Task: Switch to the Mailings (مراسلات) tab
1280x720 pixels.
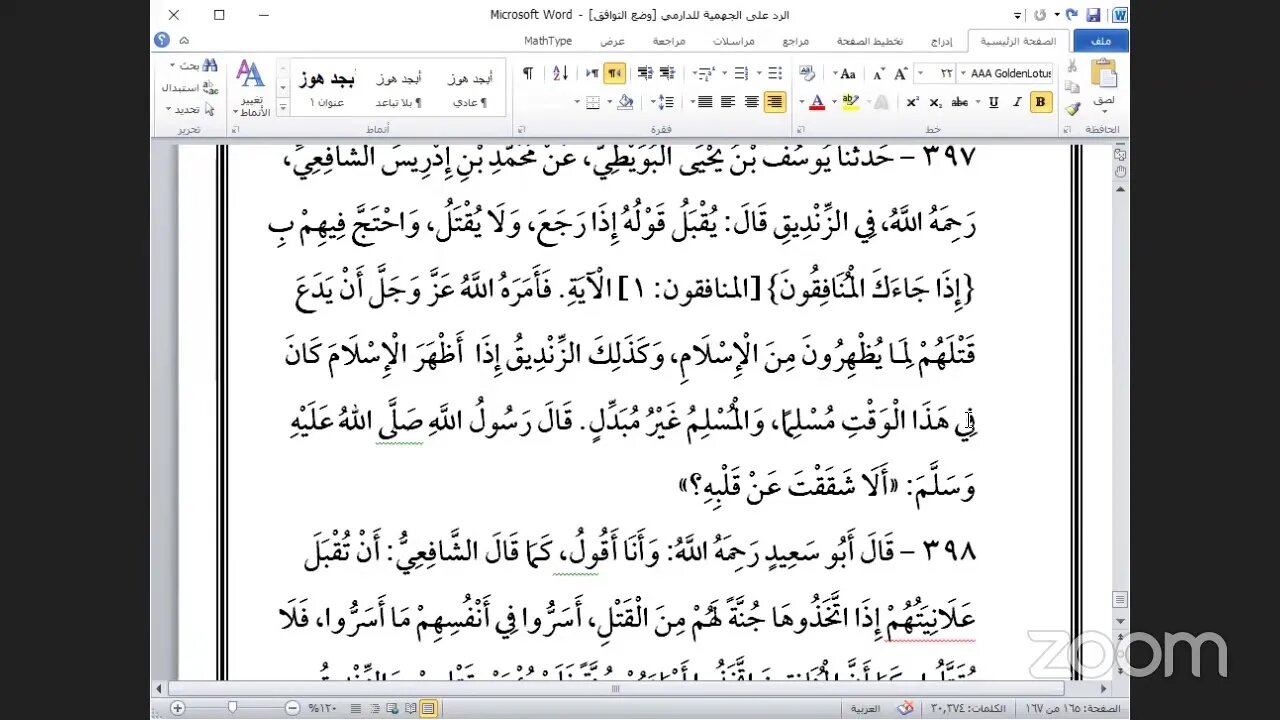Action: point(733,41)
